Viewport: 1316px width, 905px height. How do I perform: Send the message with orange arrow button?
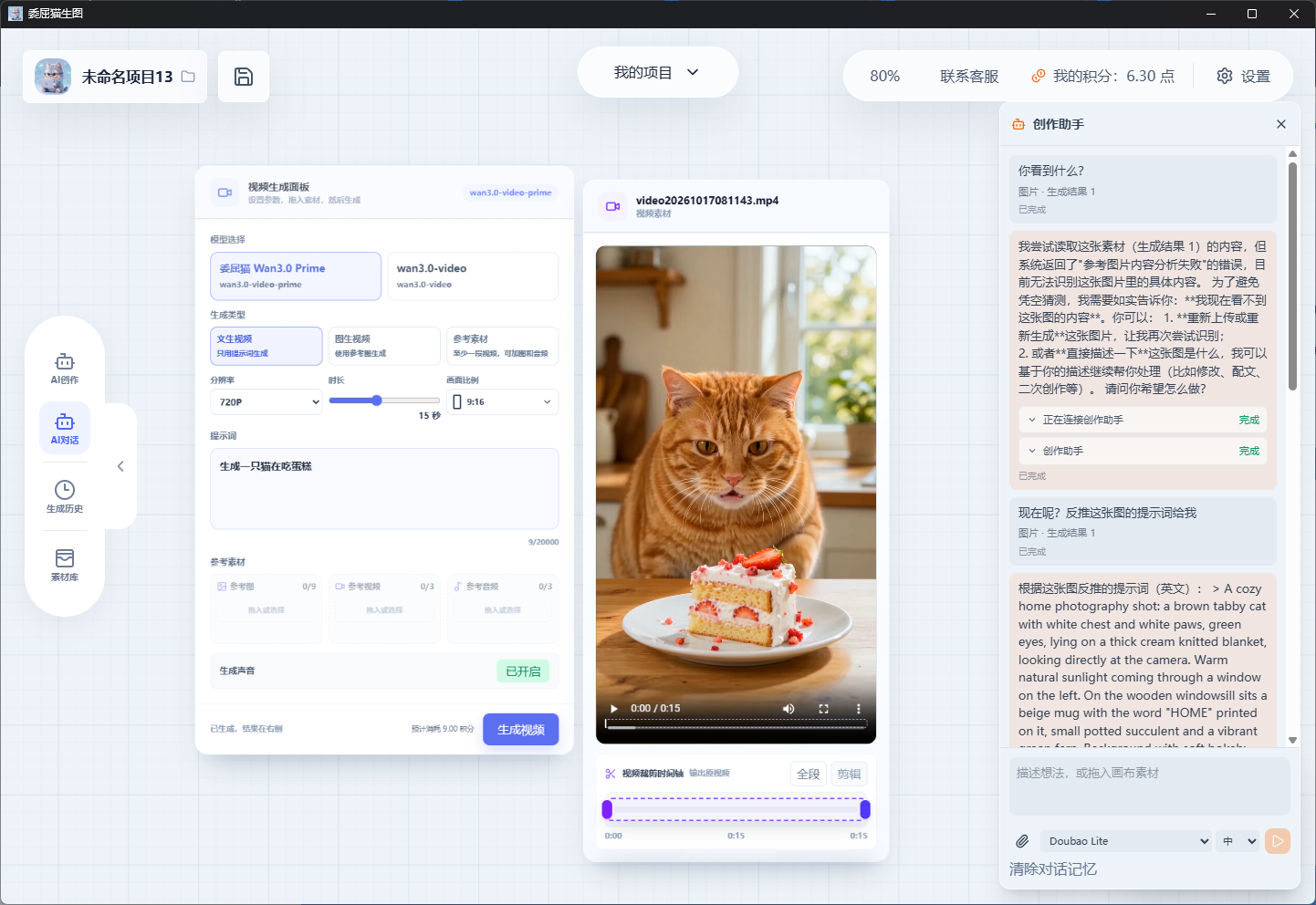pos(1278,840)
